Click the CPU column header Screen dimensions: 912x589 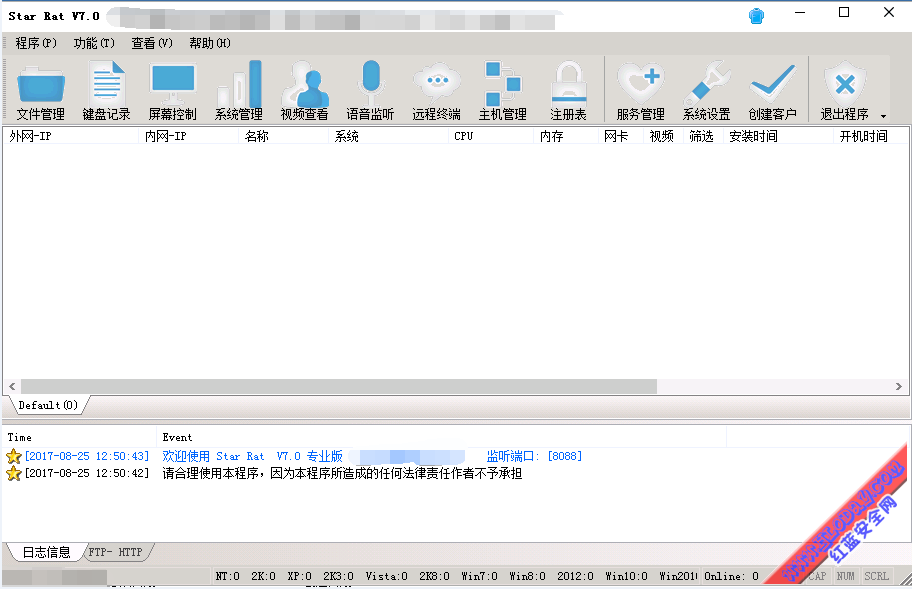pos(491,136)
